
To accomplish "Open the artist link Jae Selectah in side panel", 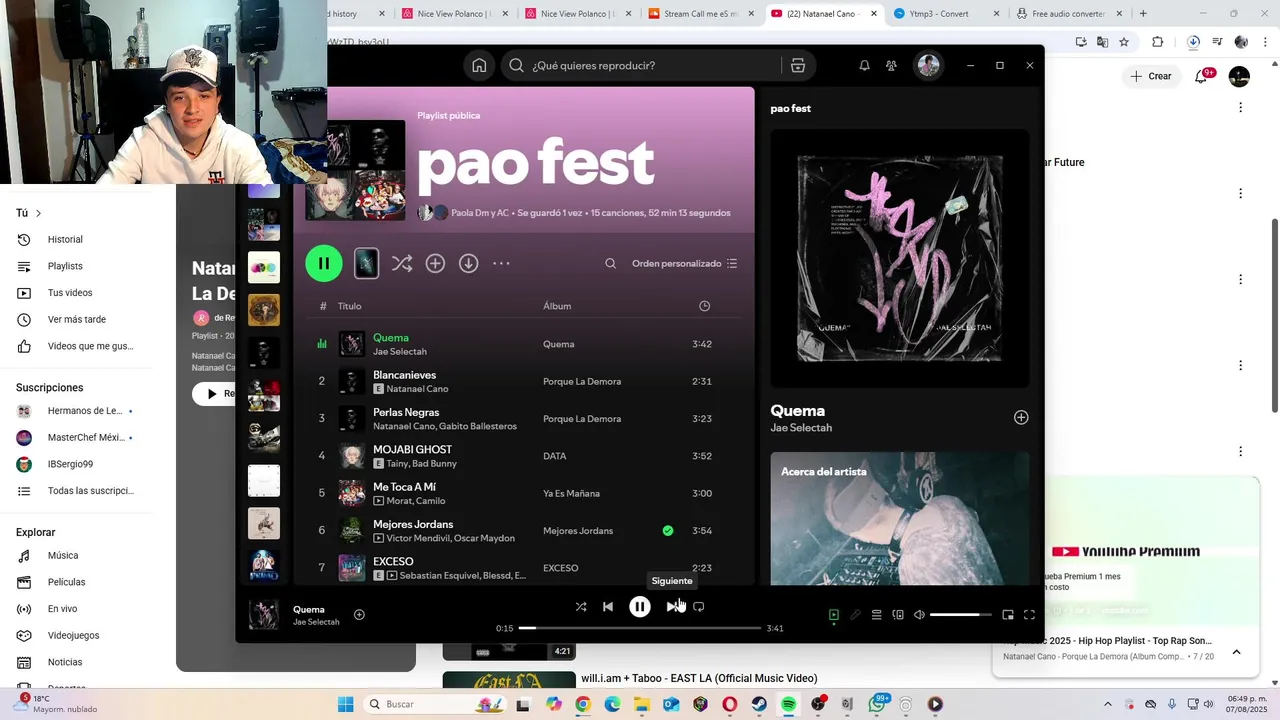I will 801,428.
